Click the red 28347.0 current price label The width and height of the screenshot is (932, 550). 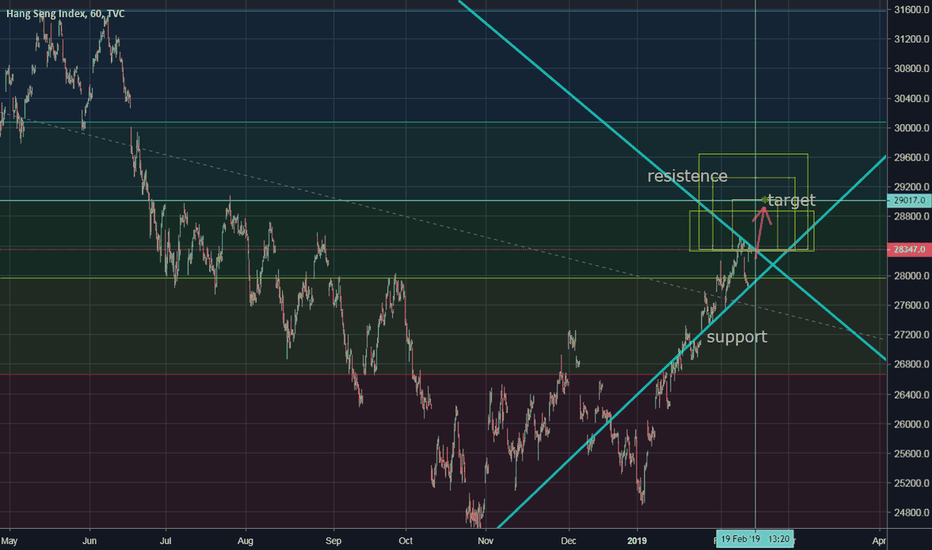point(909,250)
